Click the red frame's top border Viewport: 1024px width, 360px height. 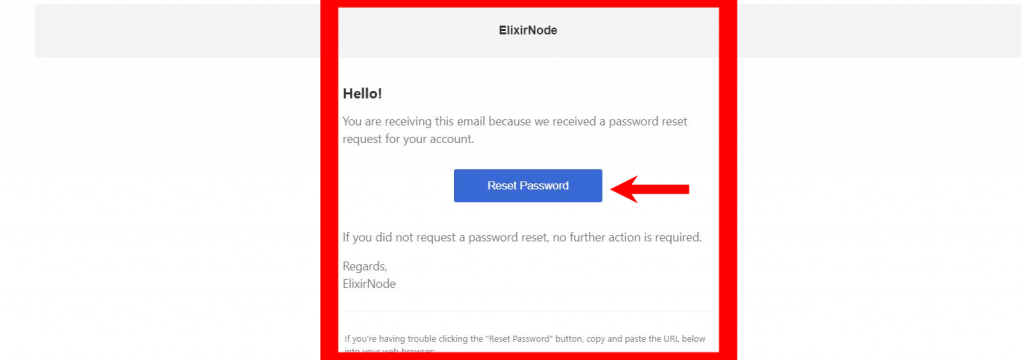click(528, 4)
